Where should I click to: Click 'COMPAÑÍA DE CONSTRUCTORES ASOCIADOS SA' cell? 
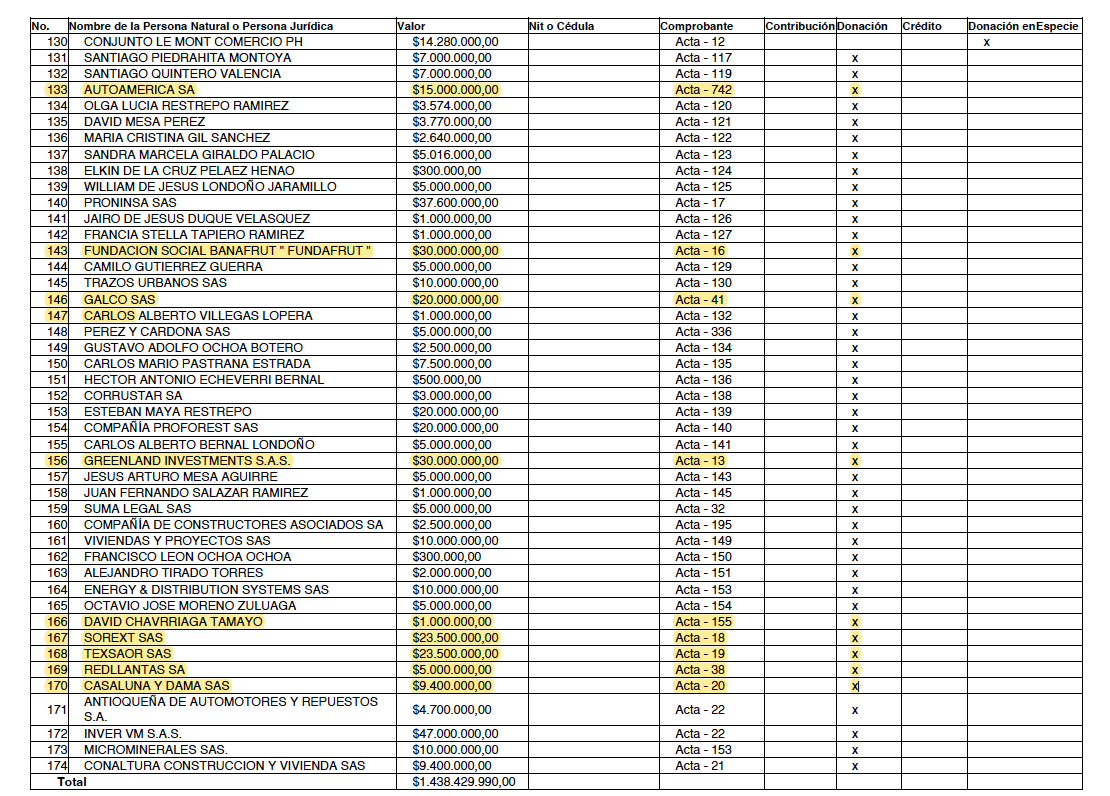pos(234,525)
